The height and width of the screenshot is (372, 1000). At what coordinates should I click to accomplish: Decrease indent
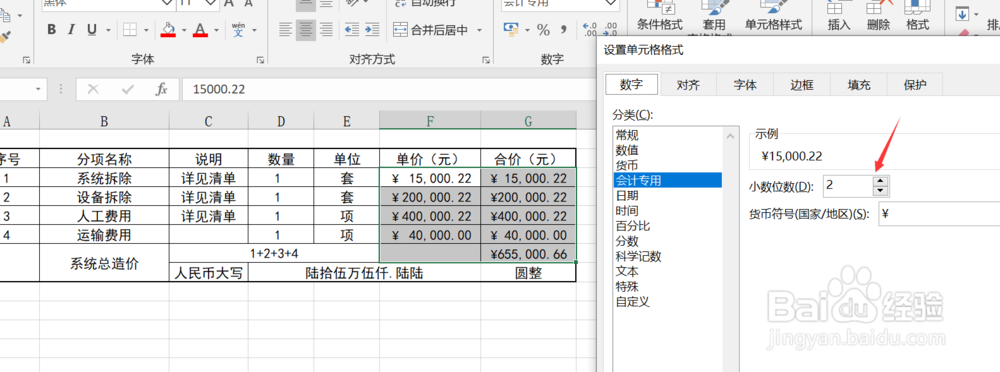pos(351,29)
